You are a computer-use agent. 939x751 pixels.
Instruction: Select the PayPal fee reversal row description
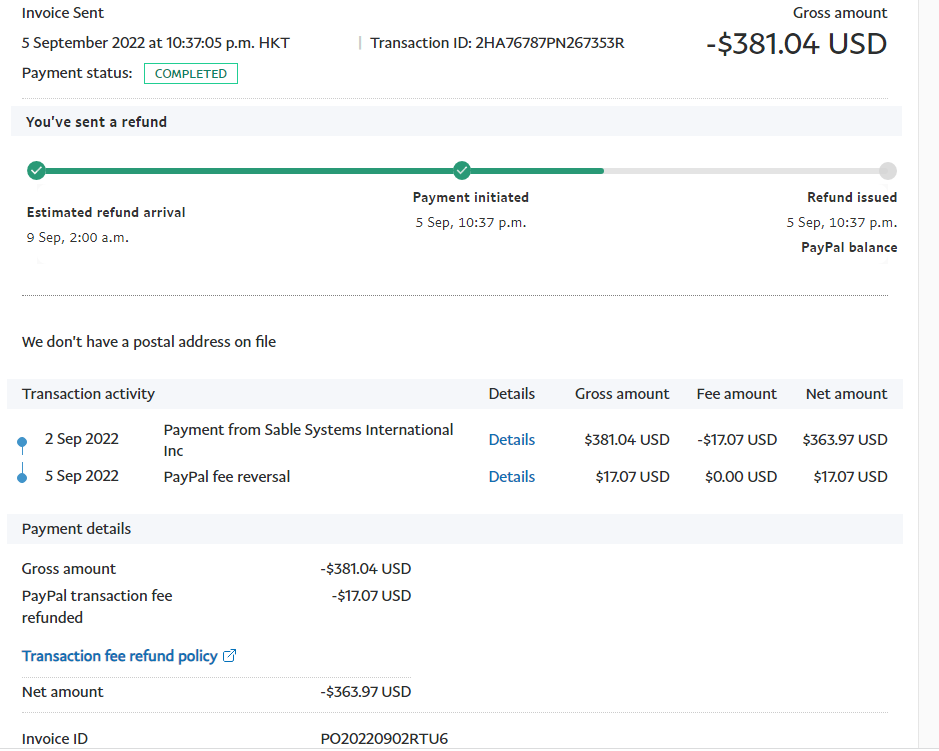click(x=227, y=477)
